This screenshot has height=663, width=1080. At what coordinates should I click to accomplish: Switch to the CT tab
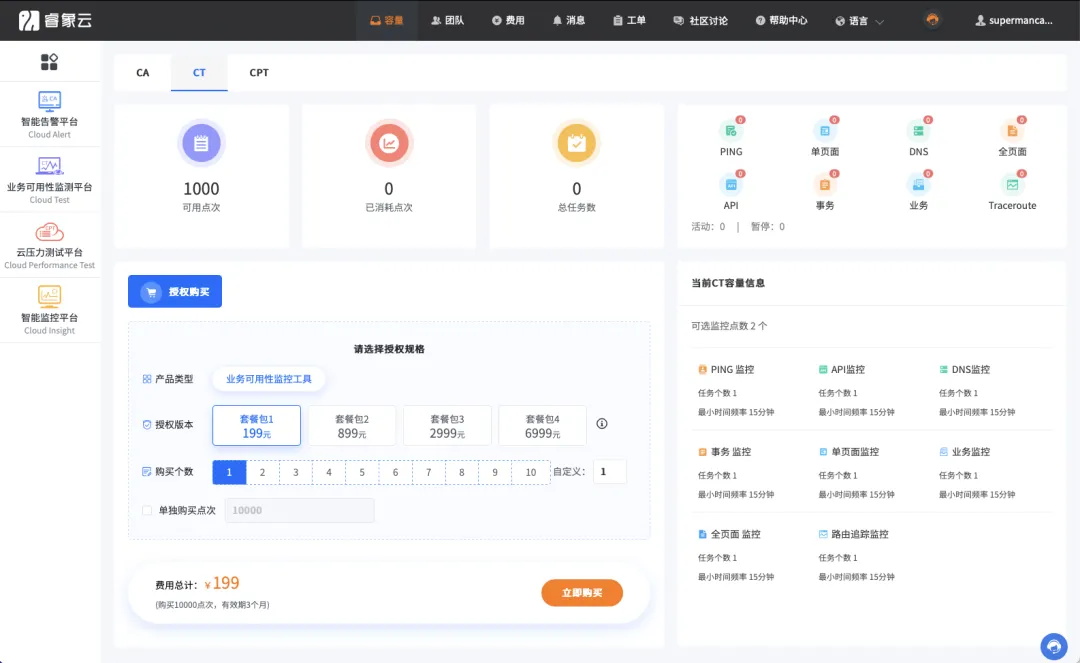pyautogui.click(x=199, y=72)
